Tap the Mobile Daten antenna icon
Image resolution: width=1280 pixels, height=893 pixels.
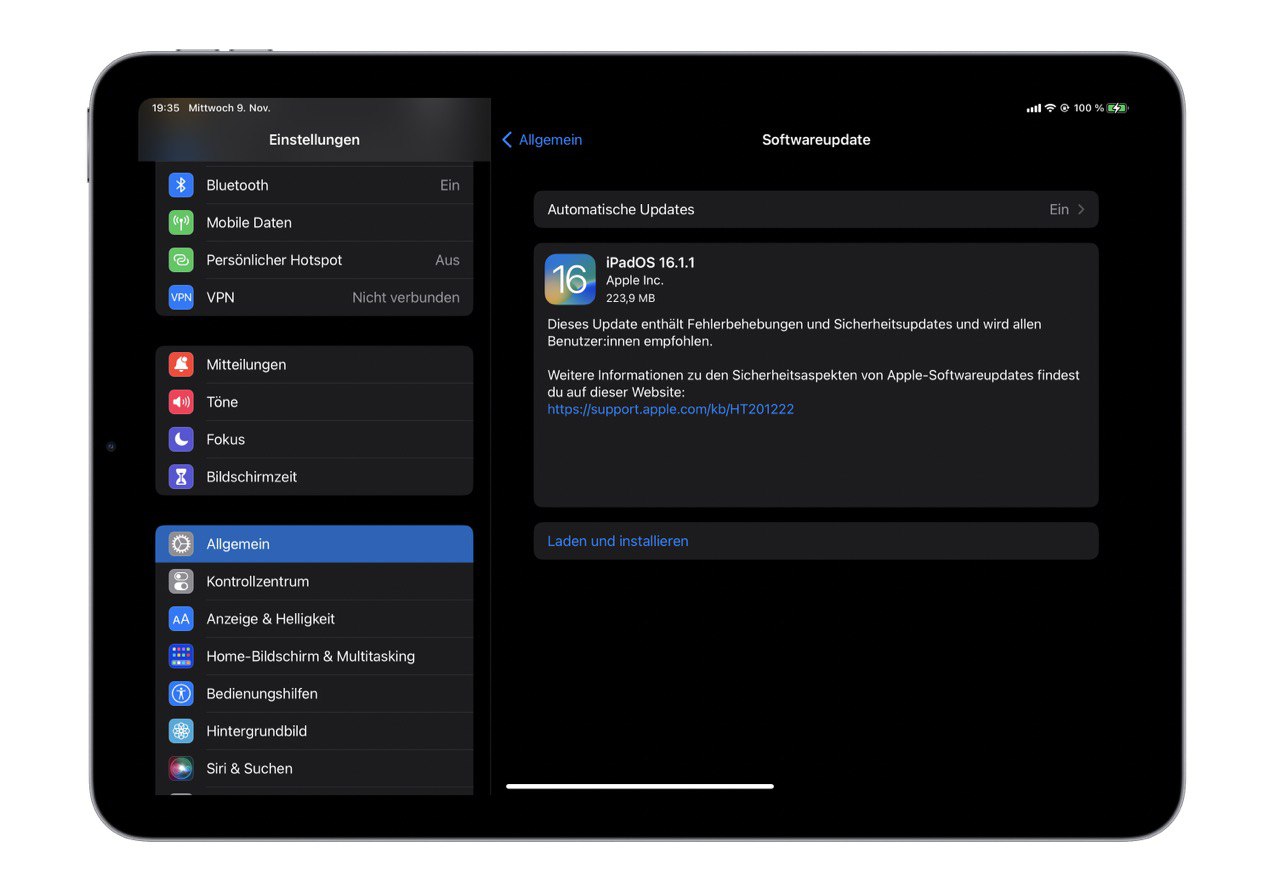click(x=181, y=222)
